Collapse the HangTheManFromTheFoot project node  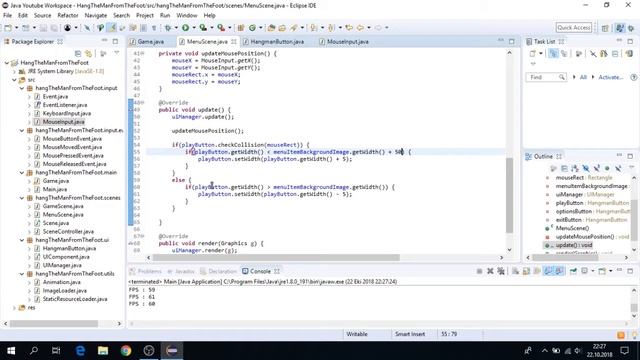coord(7,63)
